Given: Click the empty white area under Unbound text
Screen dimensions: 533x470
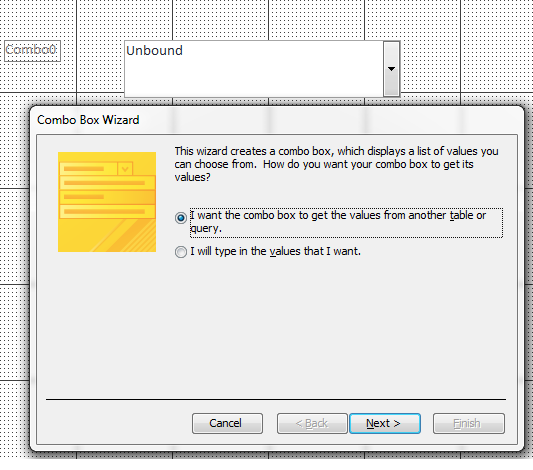Looking at the screenshot, I should coord(254,78).
